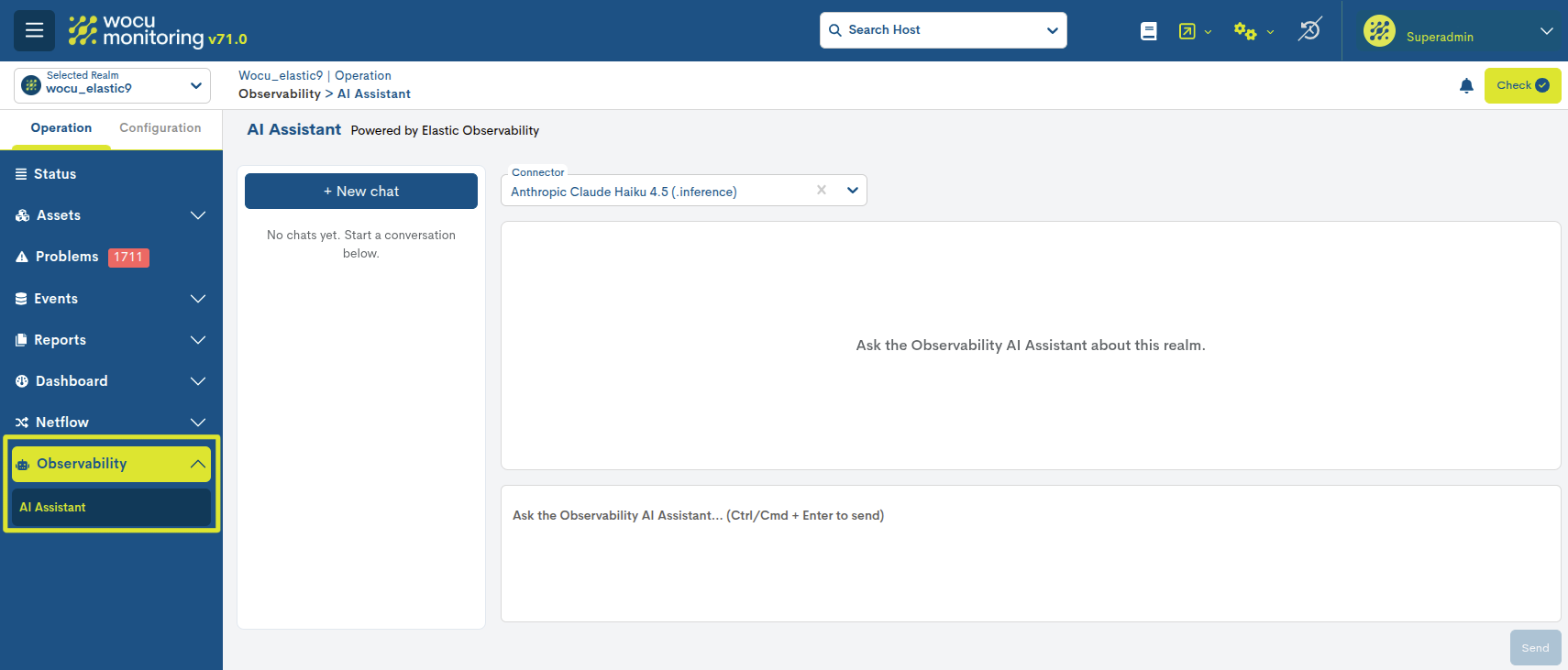Open the hamburger menu button
Image resolution: width=1568 pixels, height=670 pixels.
34,30
